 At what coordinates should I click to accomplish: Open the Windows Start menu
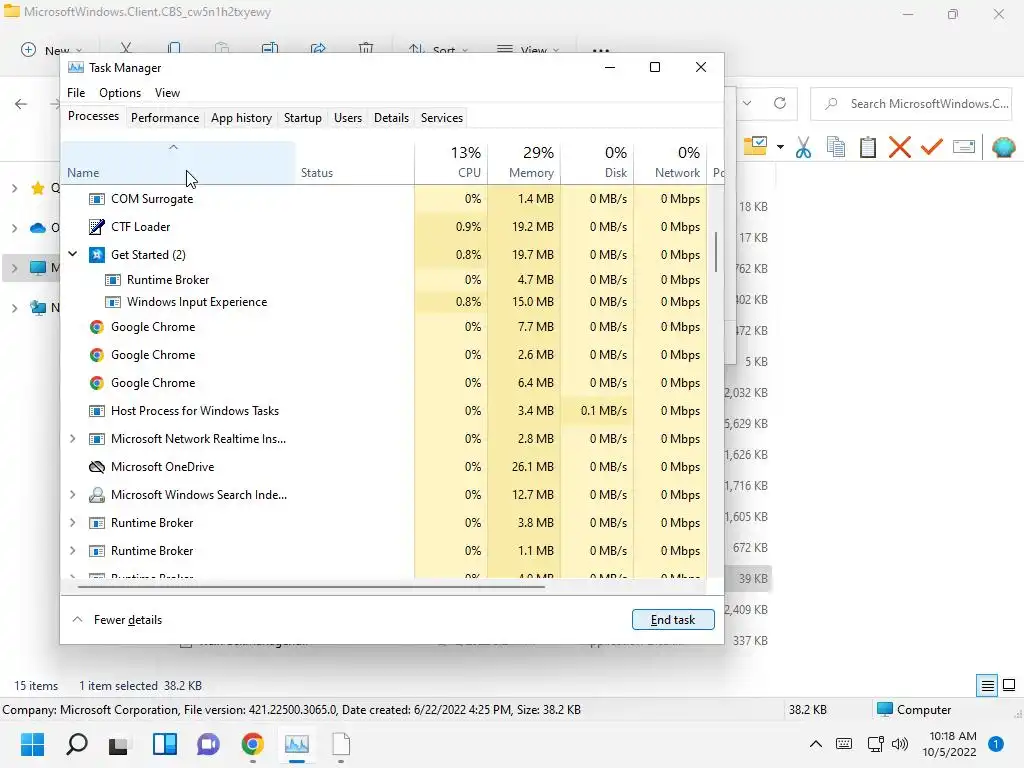32,744
